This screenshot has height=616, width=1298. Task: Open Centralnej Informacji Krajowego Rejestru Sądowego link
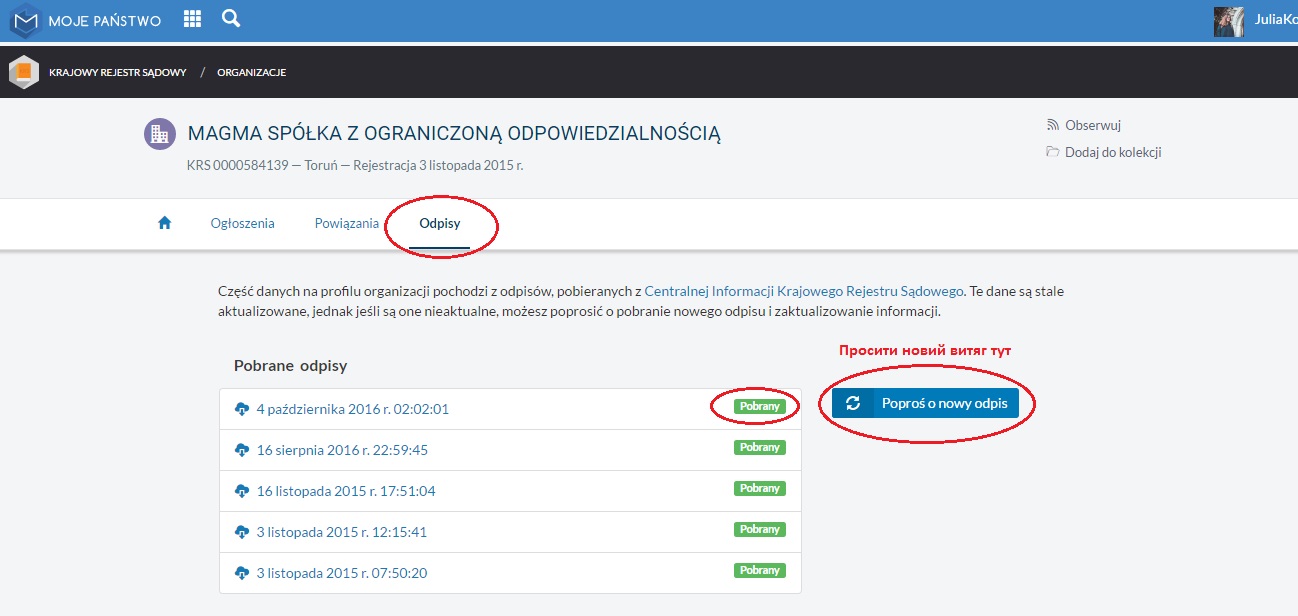803,291
